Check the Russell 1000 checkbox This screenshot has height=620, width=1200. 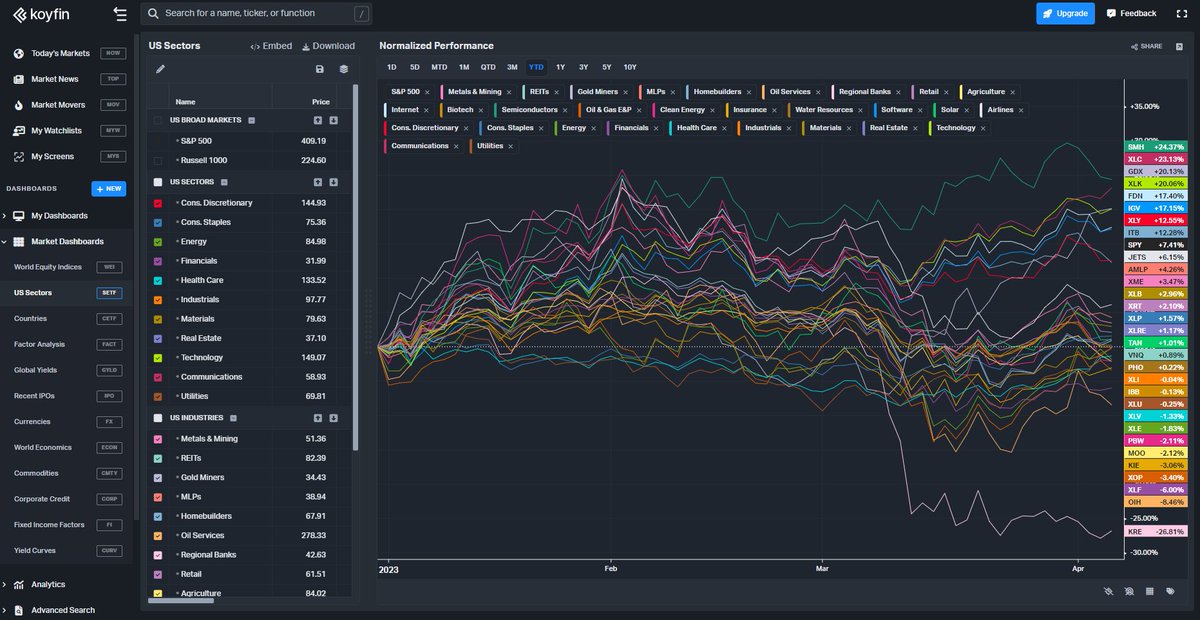pos(158,160)
